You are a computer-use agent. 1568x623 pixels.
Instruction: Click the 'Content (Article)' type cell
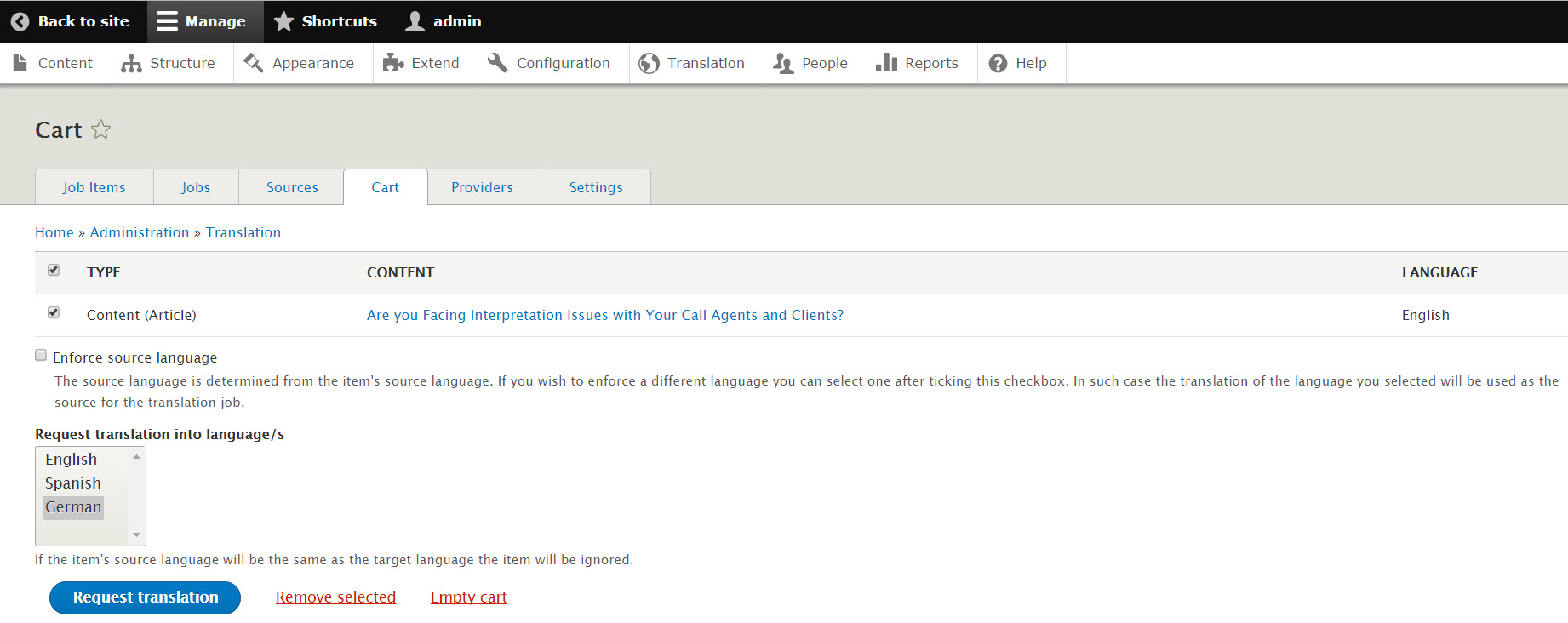(x=141, y=315)
